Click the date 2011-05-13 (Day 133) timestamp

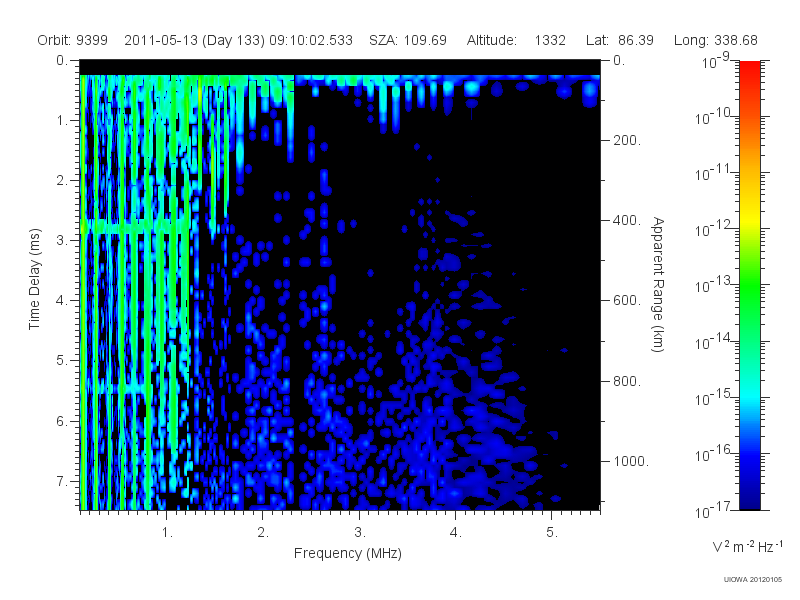click(x=238, y=40)
